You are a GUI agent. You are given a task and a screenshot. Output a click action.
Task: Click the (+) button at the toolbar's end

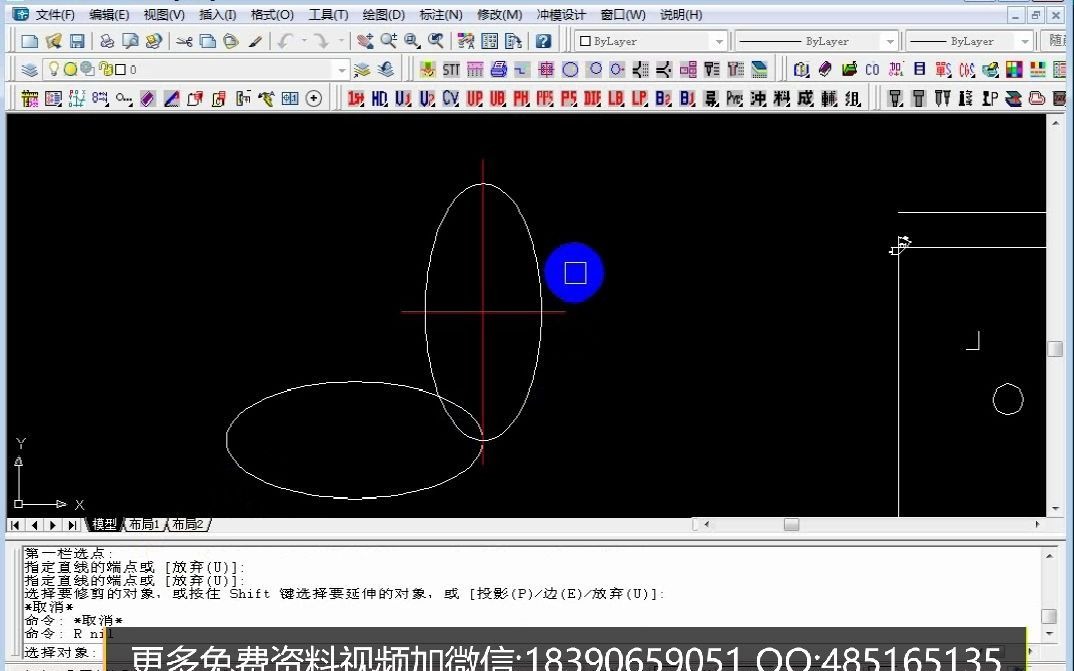[x=314, y=98]
